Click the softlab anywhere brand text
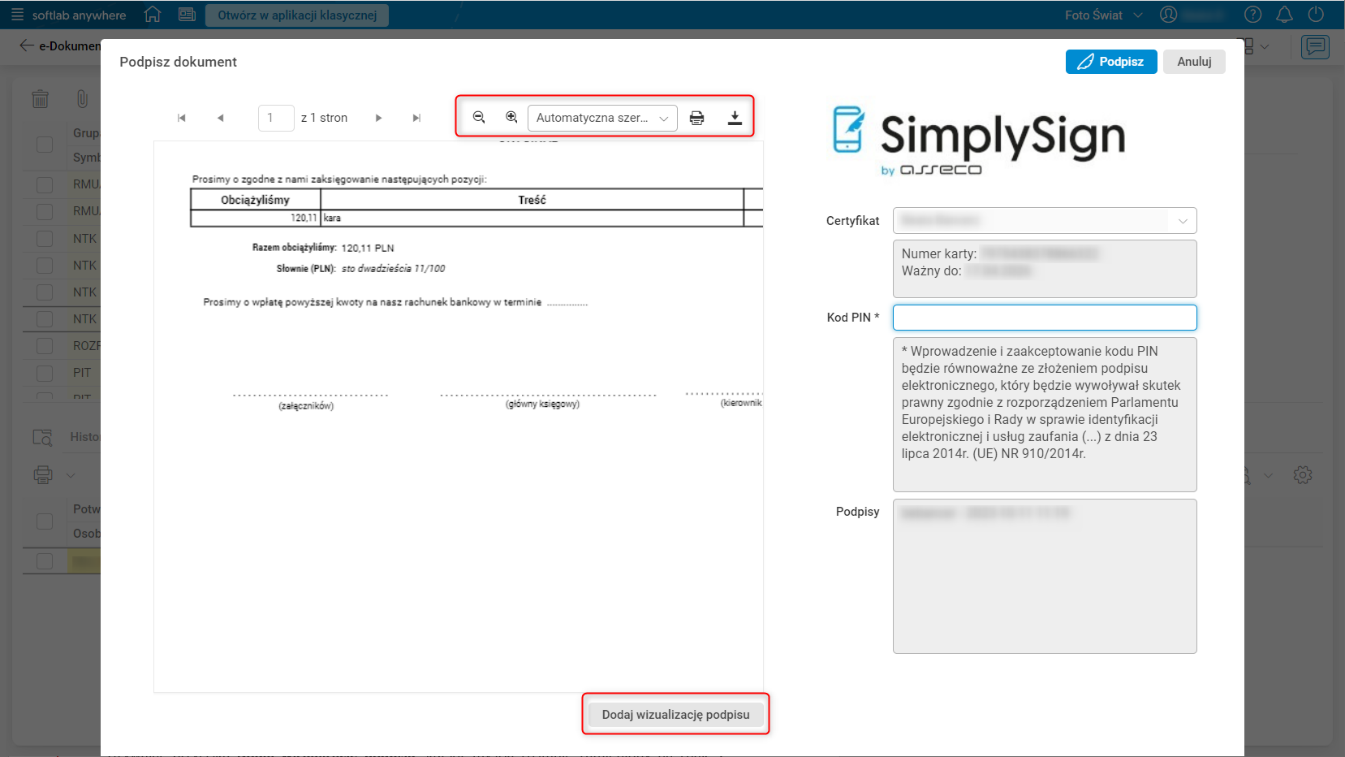 (x=79, y=15)
